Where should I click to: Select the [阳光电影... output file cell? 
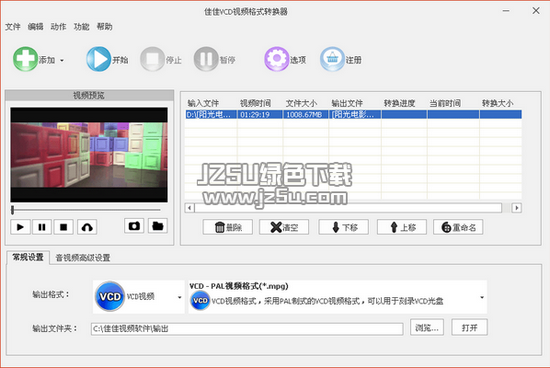pyautogui.click(x=355, y=114)
